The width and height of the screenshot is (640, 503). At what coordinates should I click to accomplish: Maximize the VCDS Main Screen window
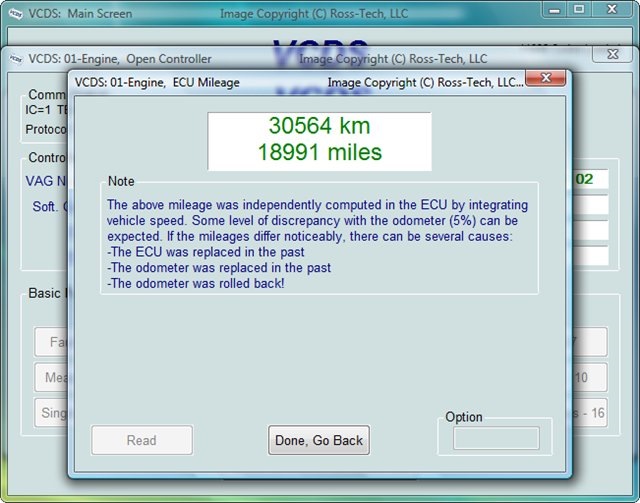coord(579,9)
